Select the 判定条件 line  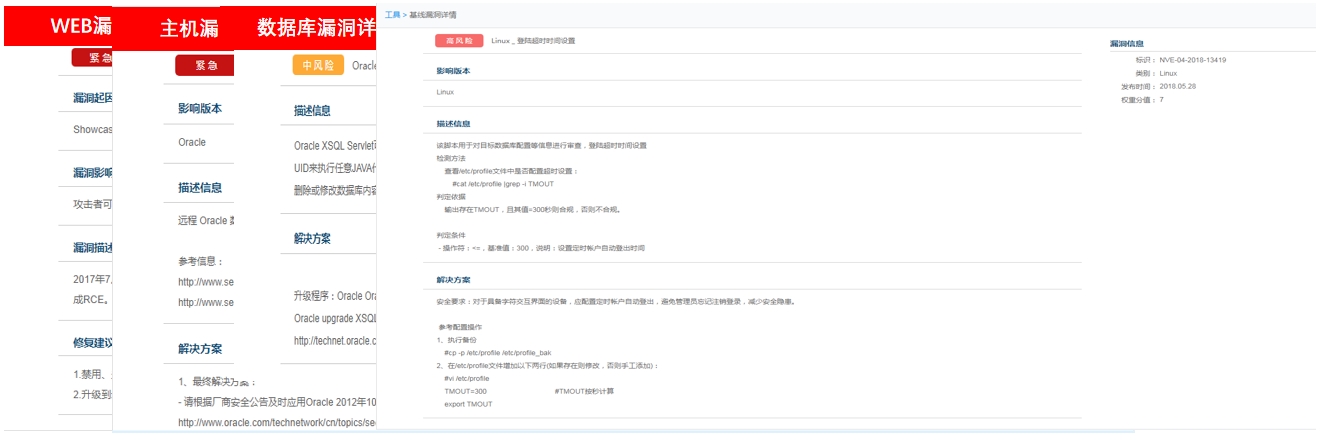click(450, 236)
